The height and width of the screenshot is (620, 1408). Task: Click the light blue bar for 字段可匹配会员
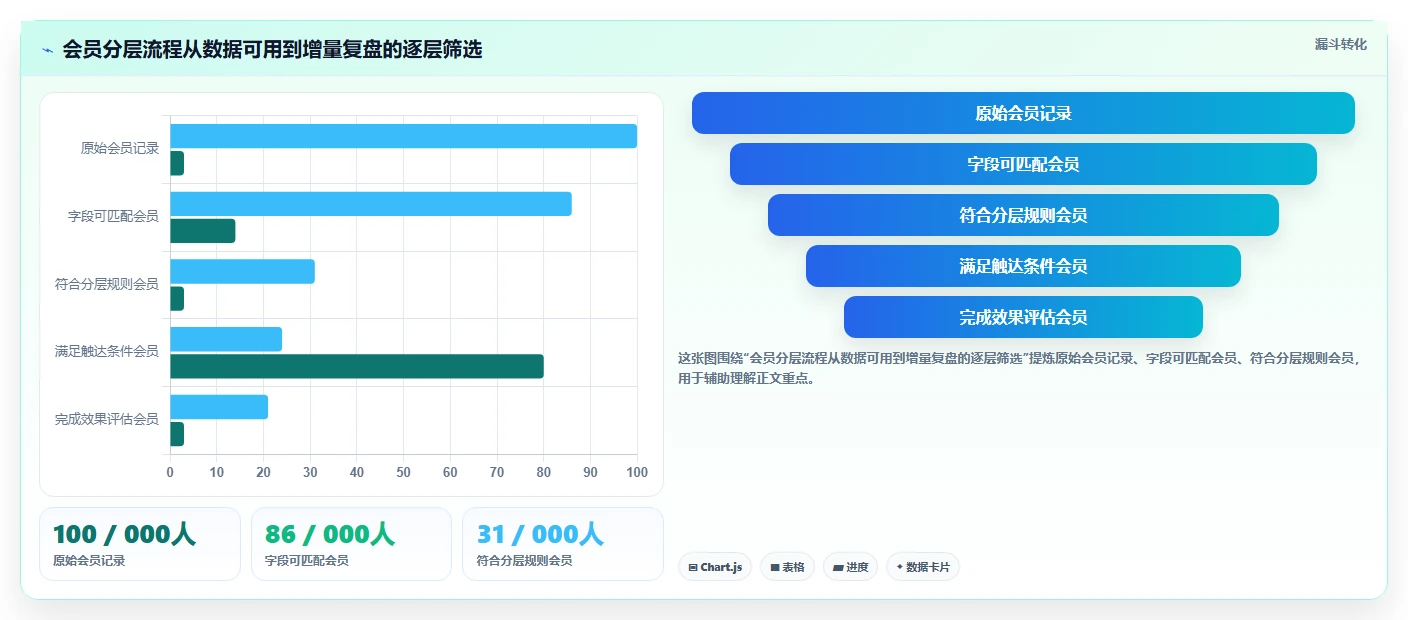(x=371, y=204)
